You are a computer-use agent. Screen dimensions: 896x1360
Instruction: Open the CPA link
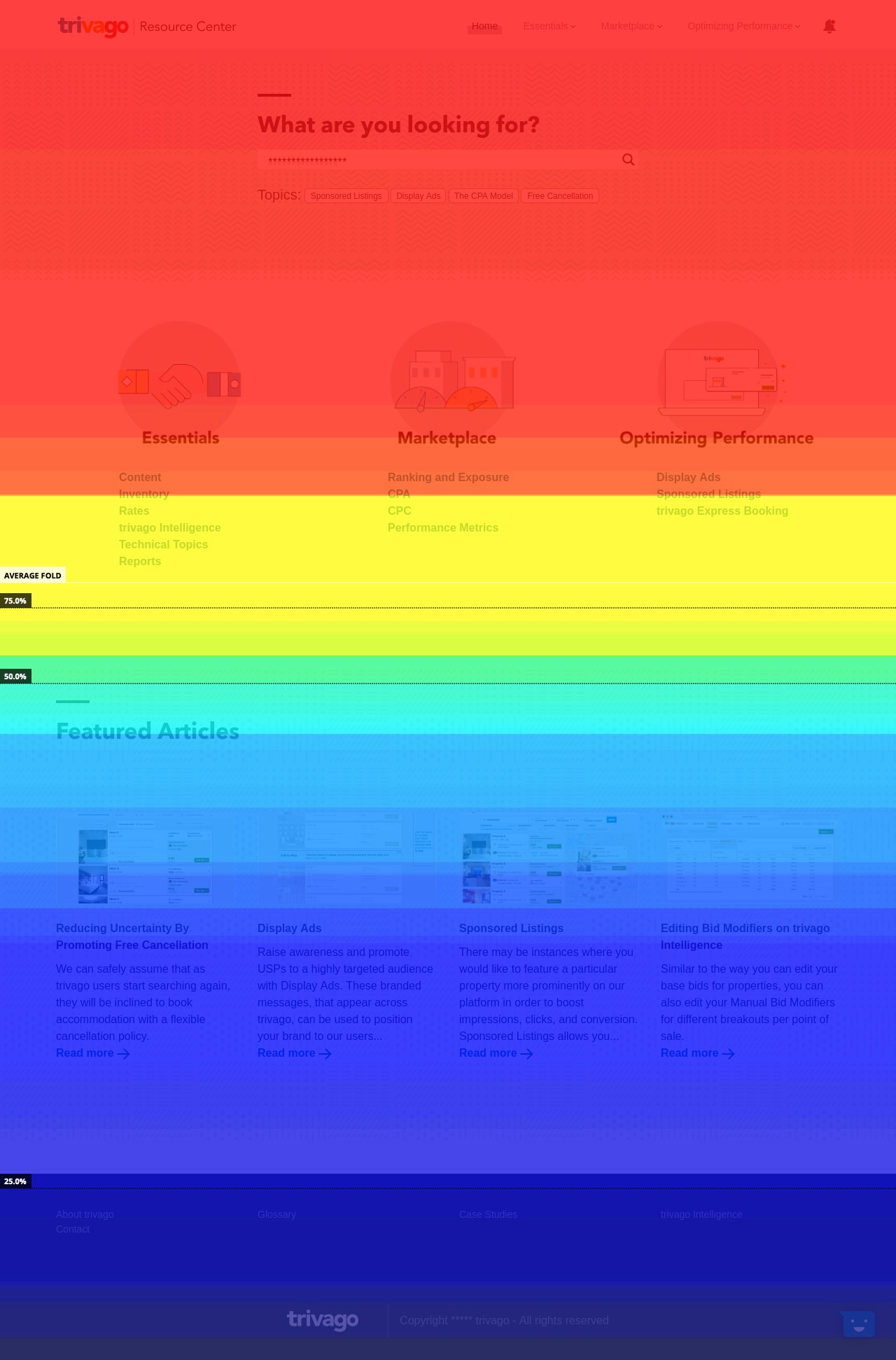[399, 494]
